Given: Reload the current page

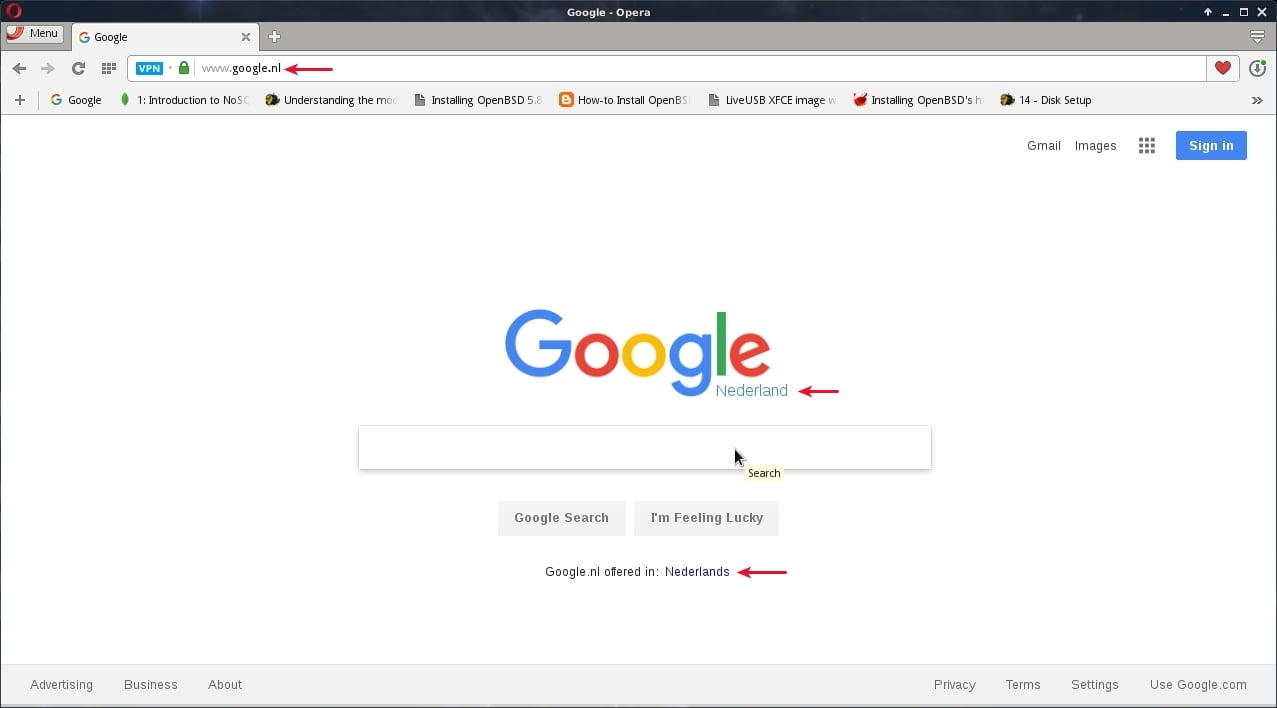Looking at the screenshot, I should (78, 69).
